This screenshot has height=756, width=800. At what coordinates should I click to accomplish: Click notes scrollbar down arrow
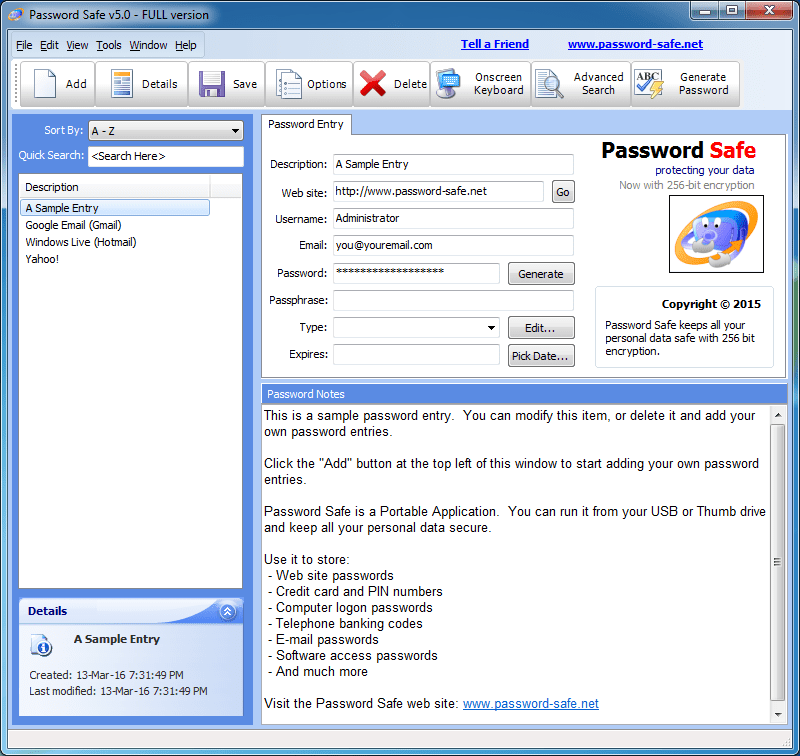(778, 715)
